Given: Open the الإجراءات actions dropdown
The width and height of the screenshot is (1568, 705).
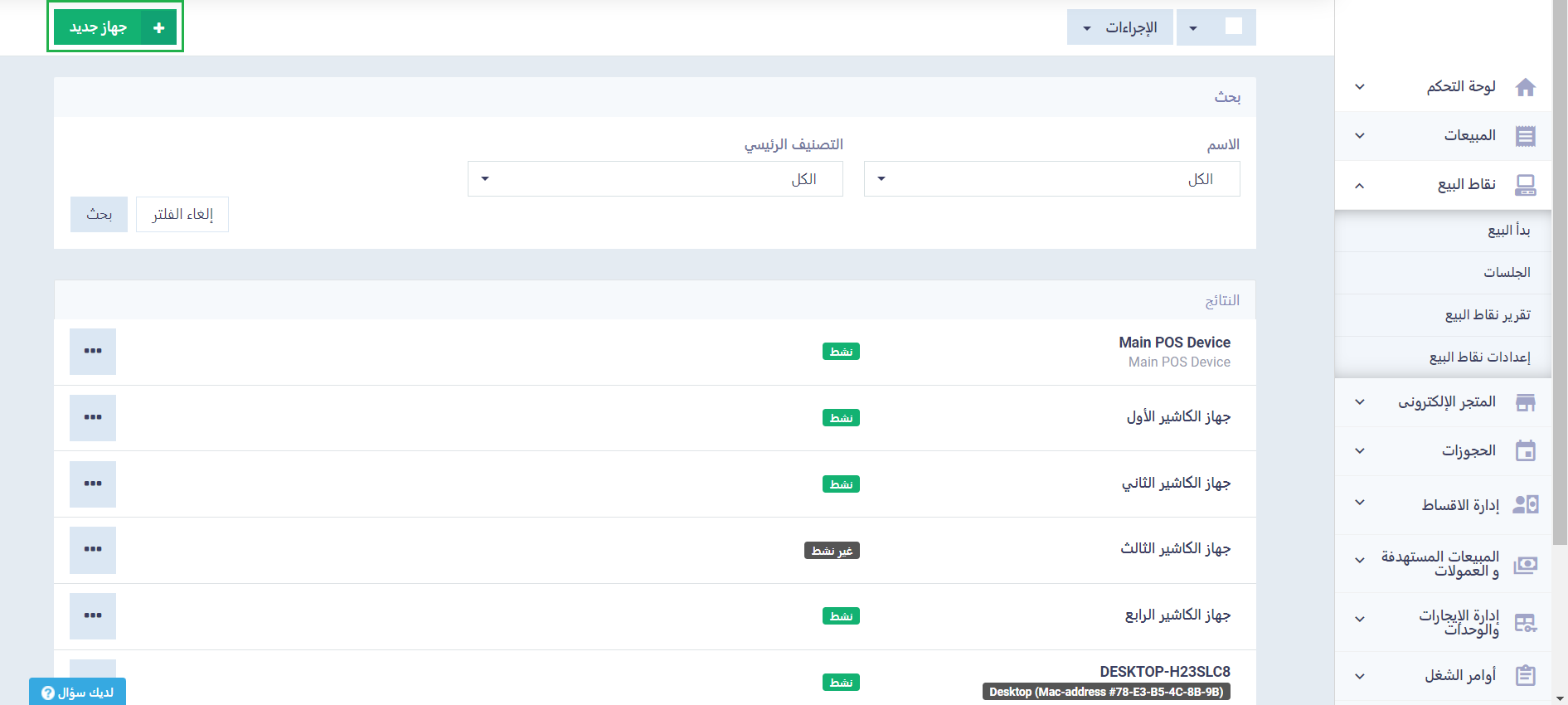Looking at the screenshot, I should (1120, 27).
